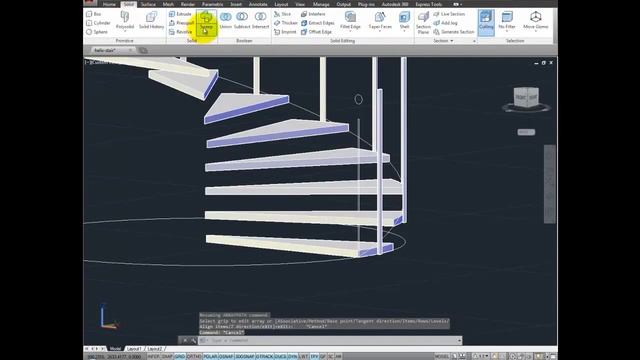Open the Fillet Edge dropdown arrow
640x360 pixels.
click(350, 31)
